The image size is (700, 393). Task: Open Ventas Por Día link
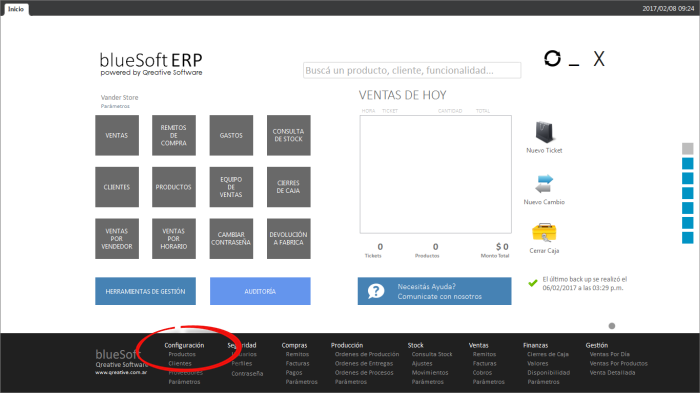[x=609, y=354]
